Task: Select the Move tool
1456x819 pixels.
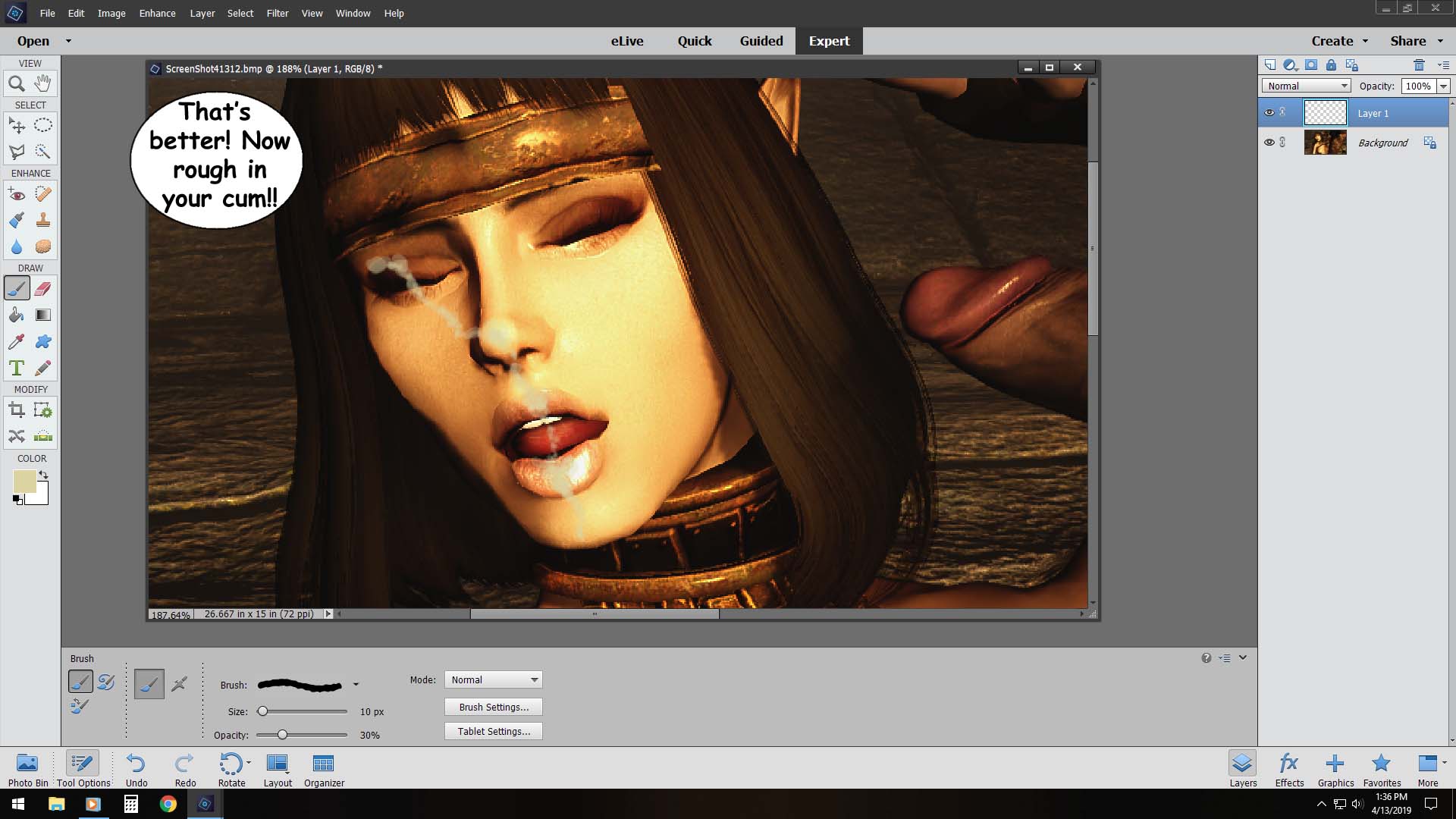Action: tap(17, 125)
